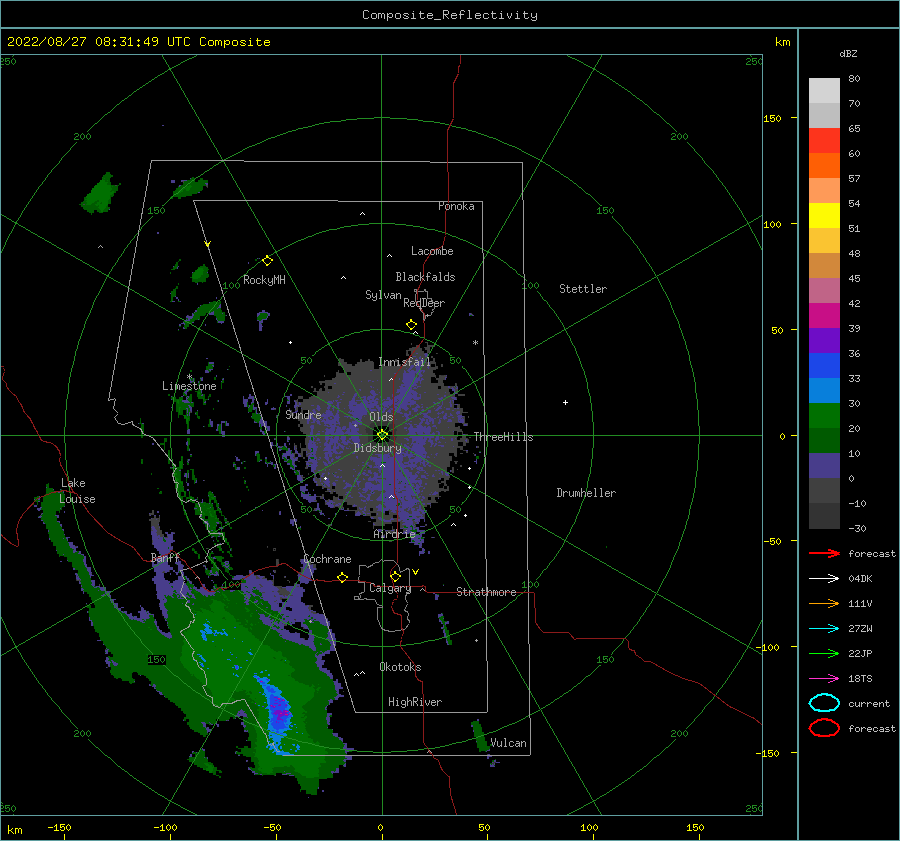Select the white 04DK arrow legend icon

coord(824,578)
